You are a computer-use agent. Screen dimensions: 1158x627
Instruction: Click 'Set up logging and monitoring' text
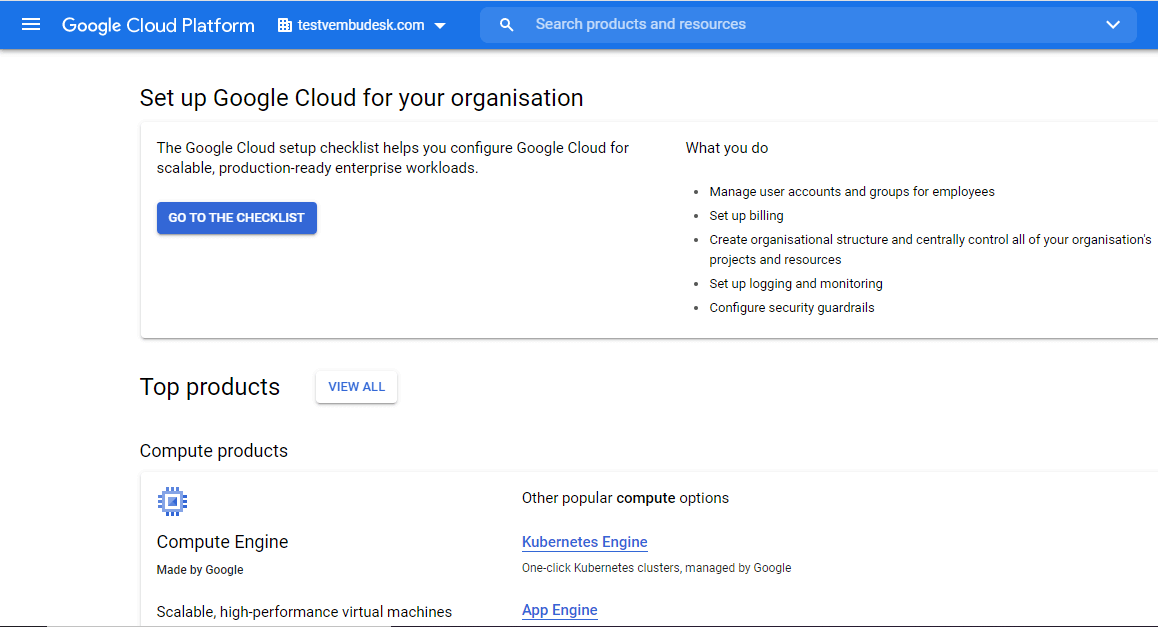795,284
